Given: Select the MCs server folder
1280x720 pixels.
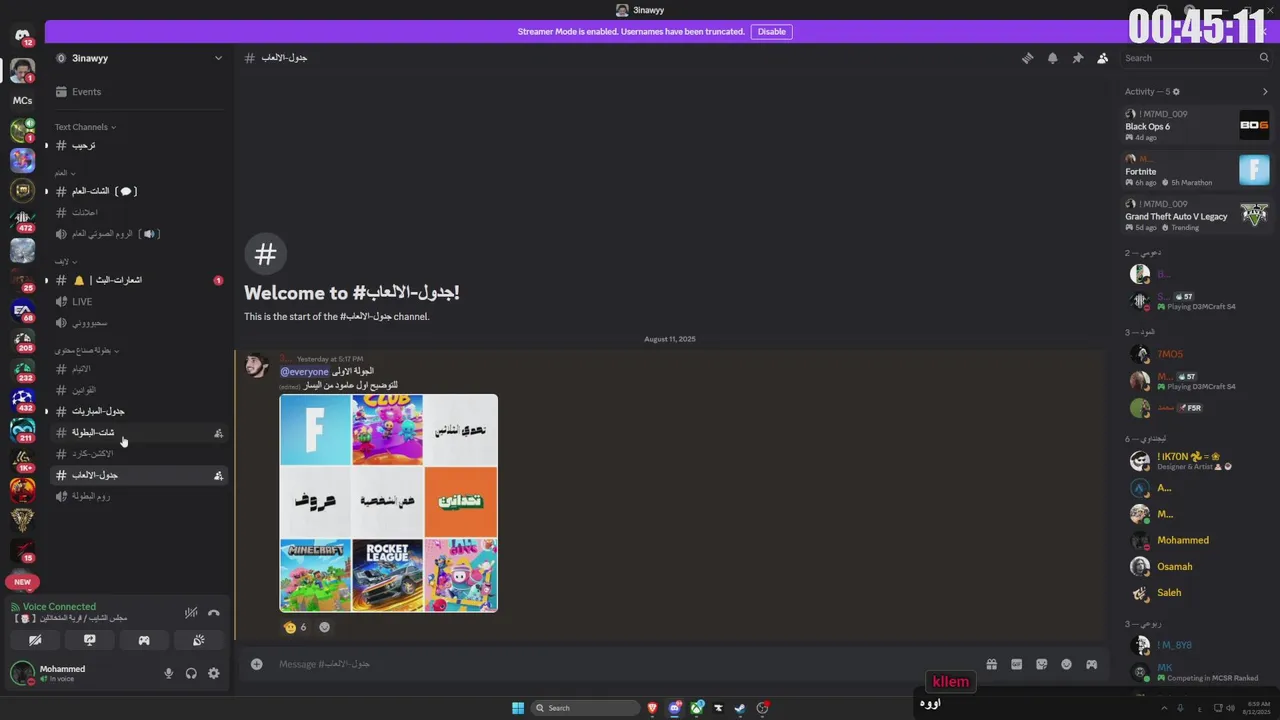Looking at the screenshot, I should 22,101.
